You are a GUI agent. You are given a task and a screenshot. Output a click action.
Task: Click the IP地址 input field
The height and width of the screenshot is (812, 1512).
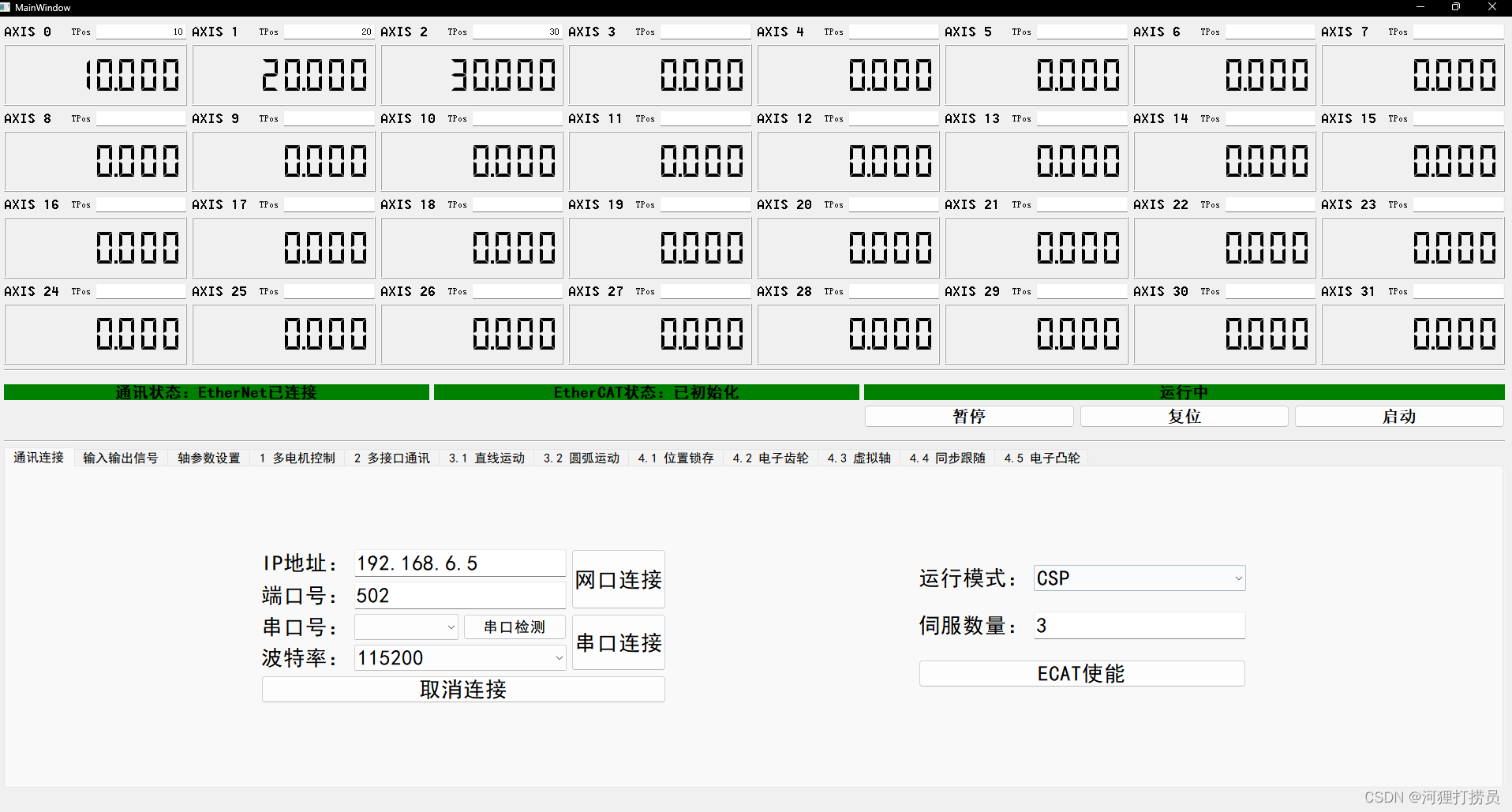click(459, 563)
